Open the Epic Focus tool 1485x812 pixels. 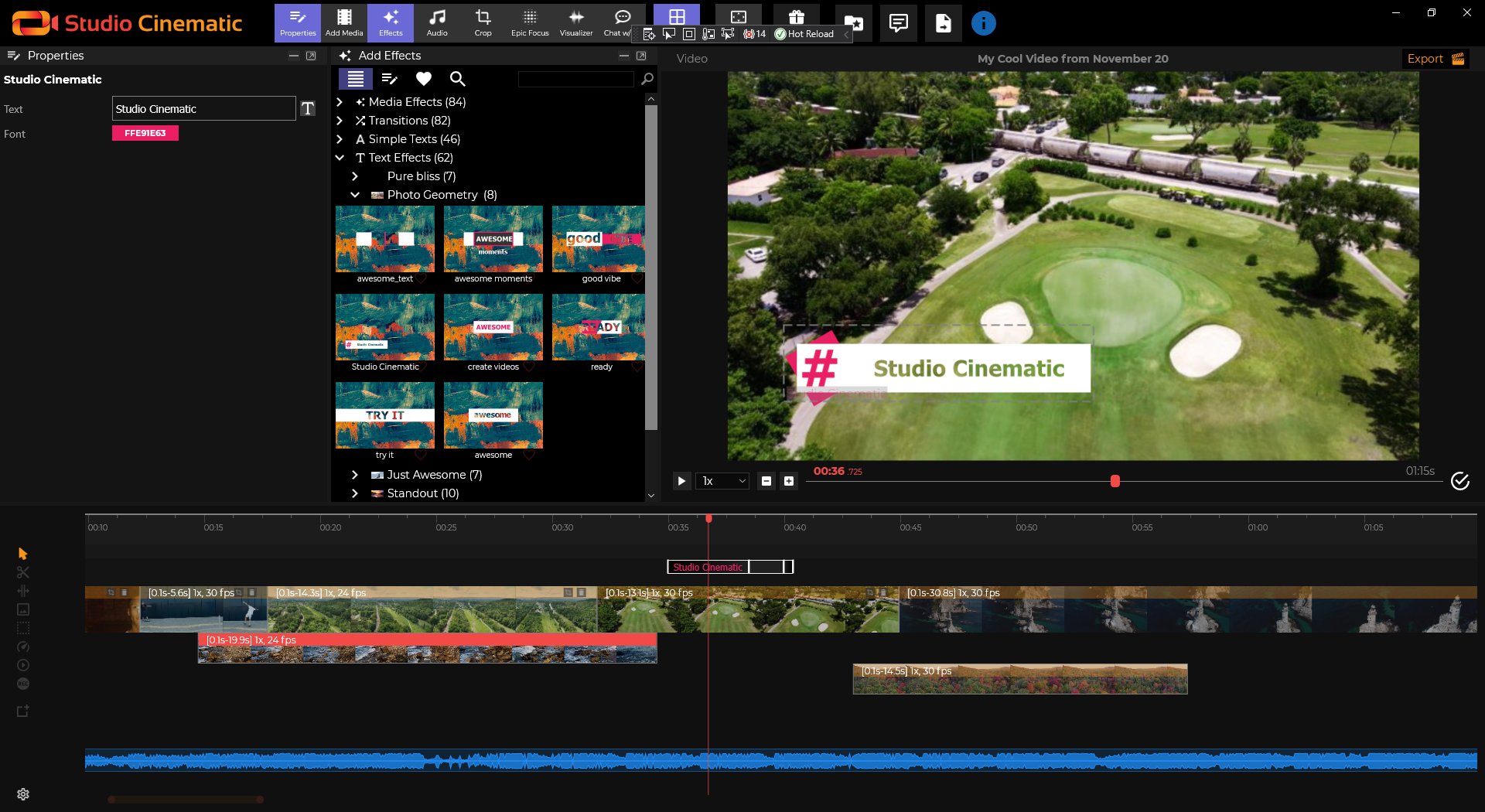[x=529, y=22]
